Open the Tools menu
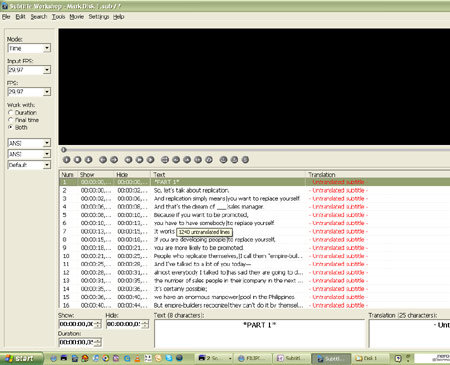The width and height of the screenshot is (450, 365). 58,17
